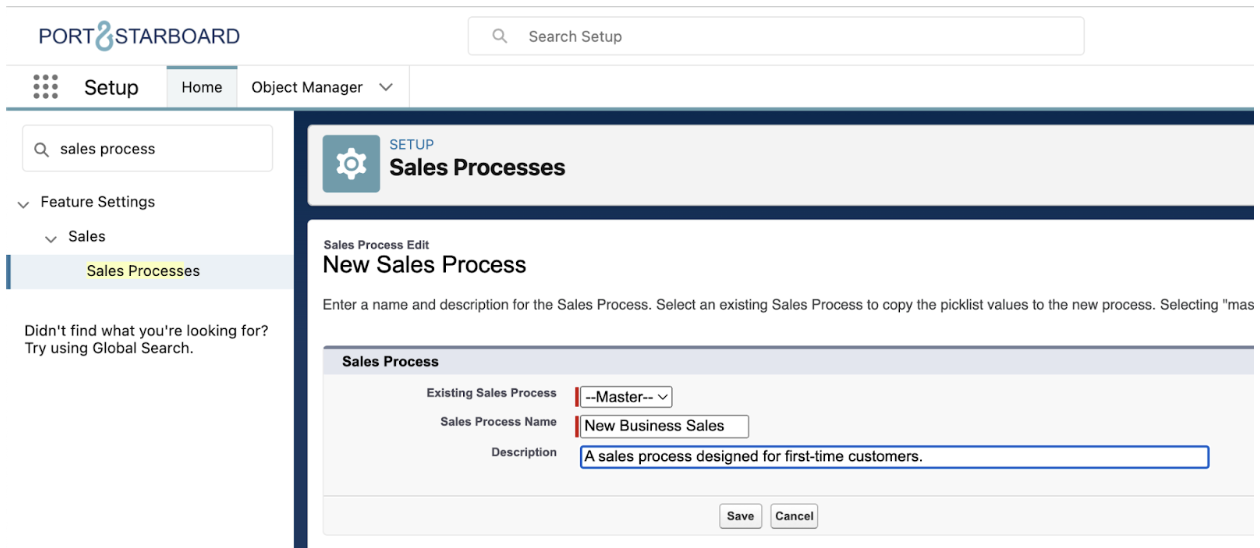Click the Sales tree label

click(87, 237)
